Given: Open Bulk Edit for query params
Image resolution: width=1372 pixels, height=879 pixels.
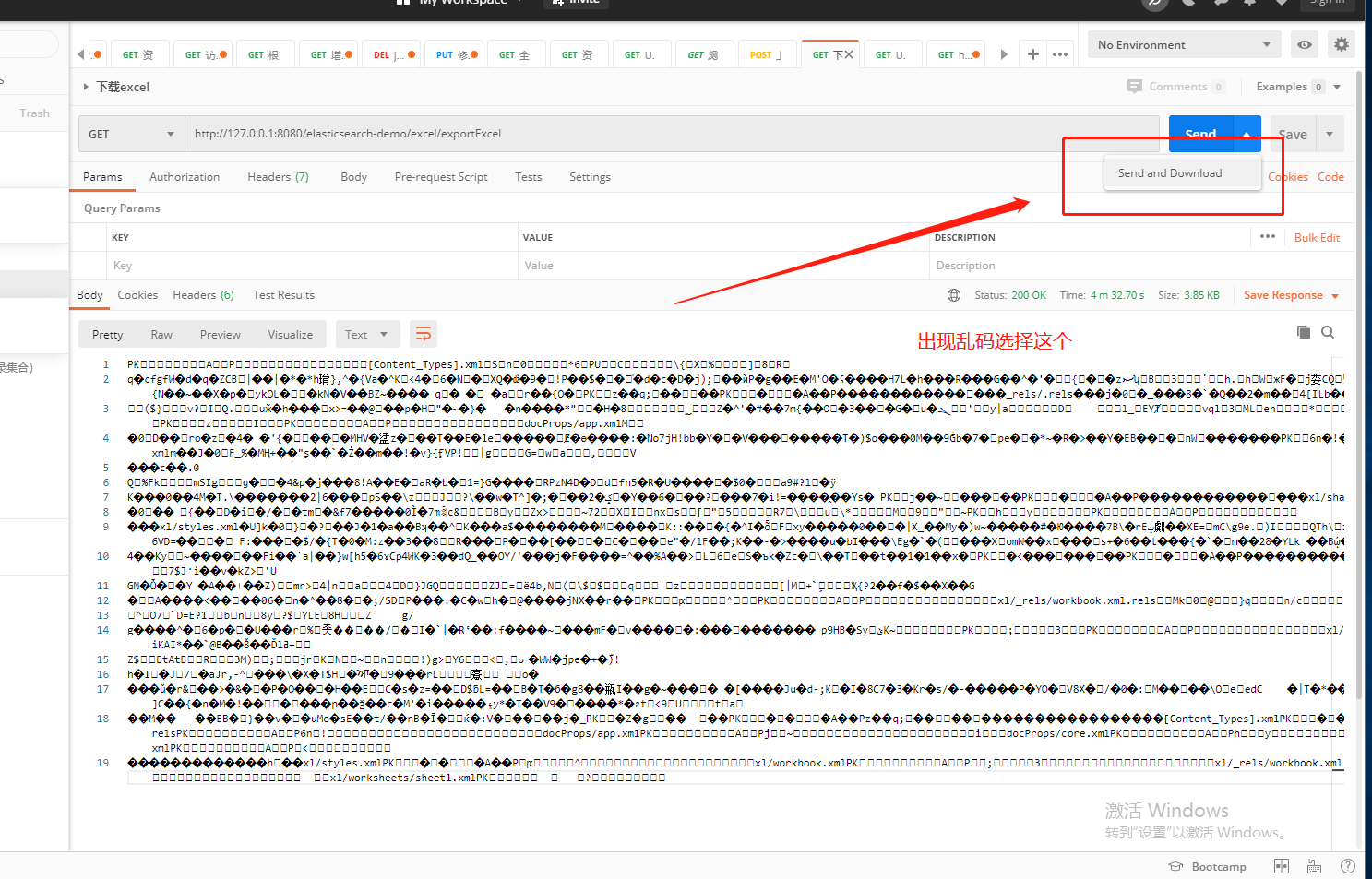Looking at the screenshot, I should (1317, 237).
